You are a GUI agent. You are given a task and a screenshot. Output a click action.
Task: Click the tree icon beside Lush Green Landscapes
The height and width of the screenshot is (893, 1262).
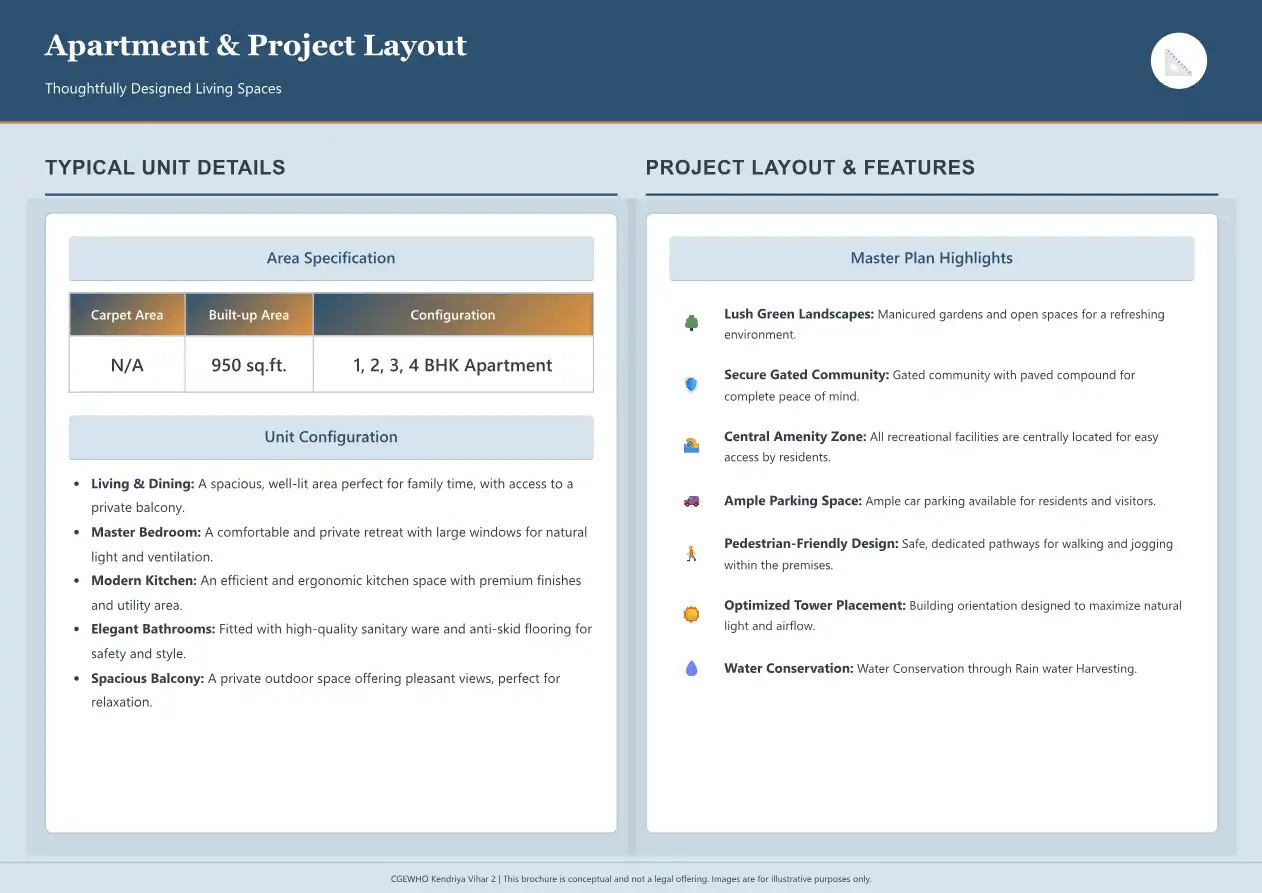(x=691, y=323)
